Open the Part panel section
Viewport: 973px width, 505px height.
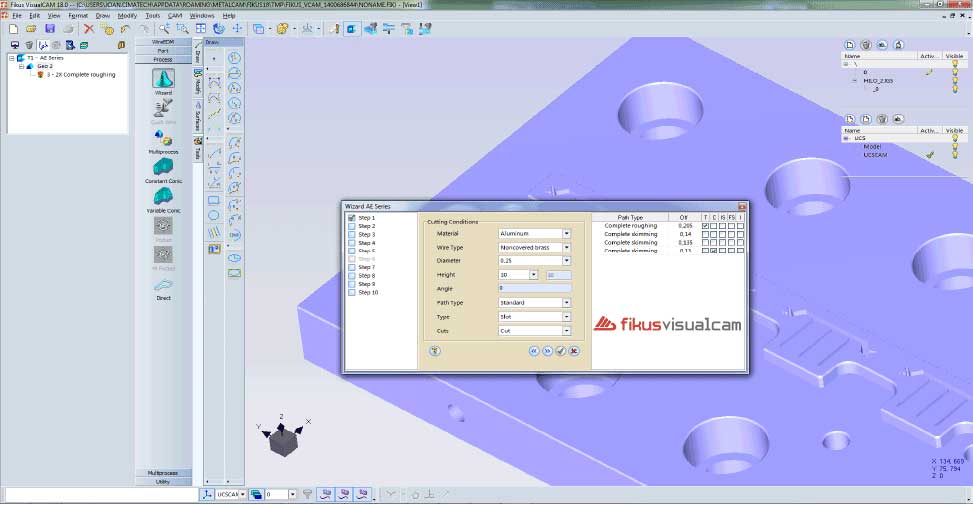coord(162,51)
